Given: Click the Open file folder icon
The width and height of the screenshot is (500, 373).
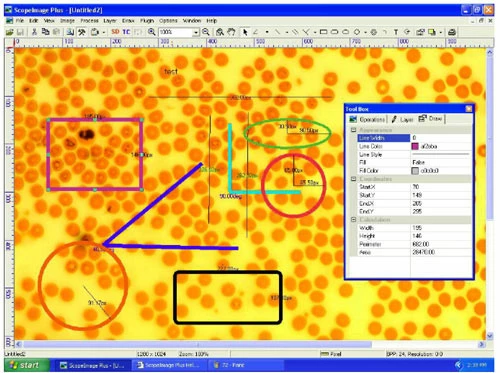Looking at the screenshot, I should [x=10, y=32].
